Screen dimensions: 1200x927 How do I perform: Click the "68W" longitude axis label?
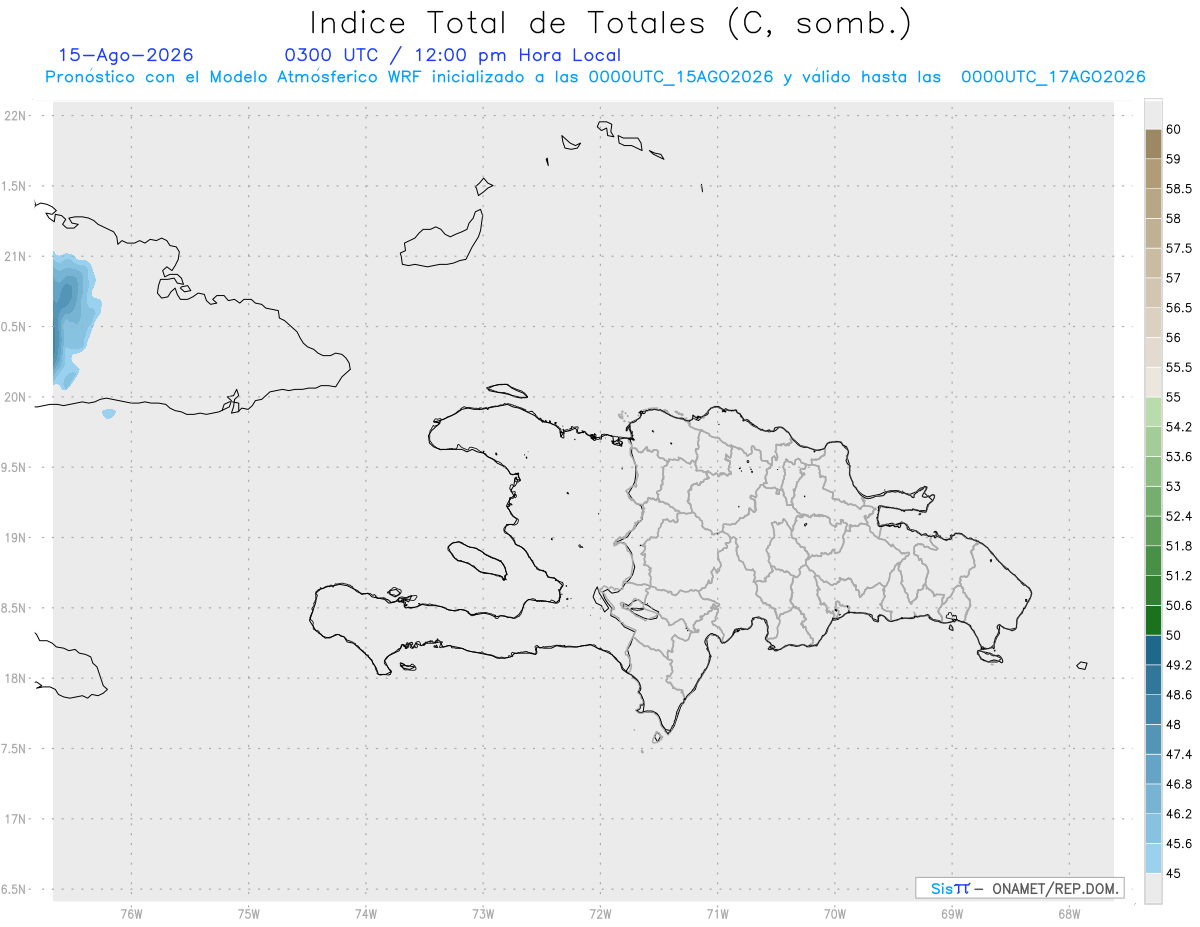point(1069,914)
